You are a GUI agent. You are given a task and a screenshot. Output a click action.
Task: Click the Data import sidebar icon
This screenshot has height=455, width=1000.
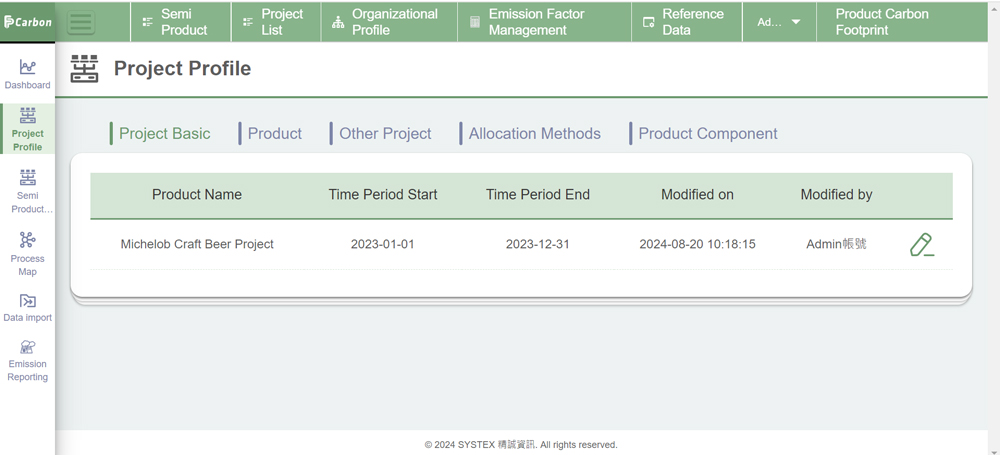[27, 308]
